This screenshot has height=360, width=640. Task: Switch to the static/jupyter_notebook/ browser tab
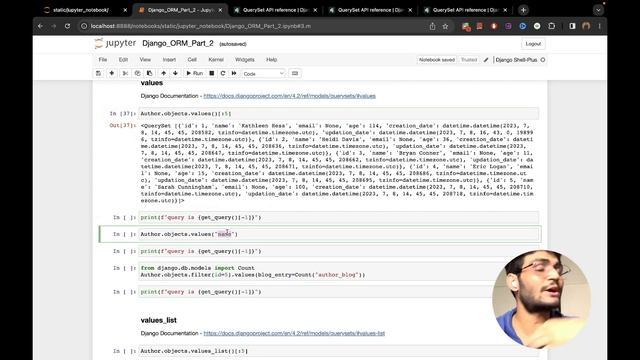82,10
